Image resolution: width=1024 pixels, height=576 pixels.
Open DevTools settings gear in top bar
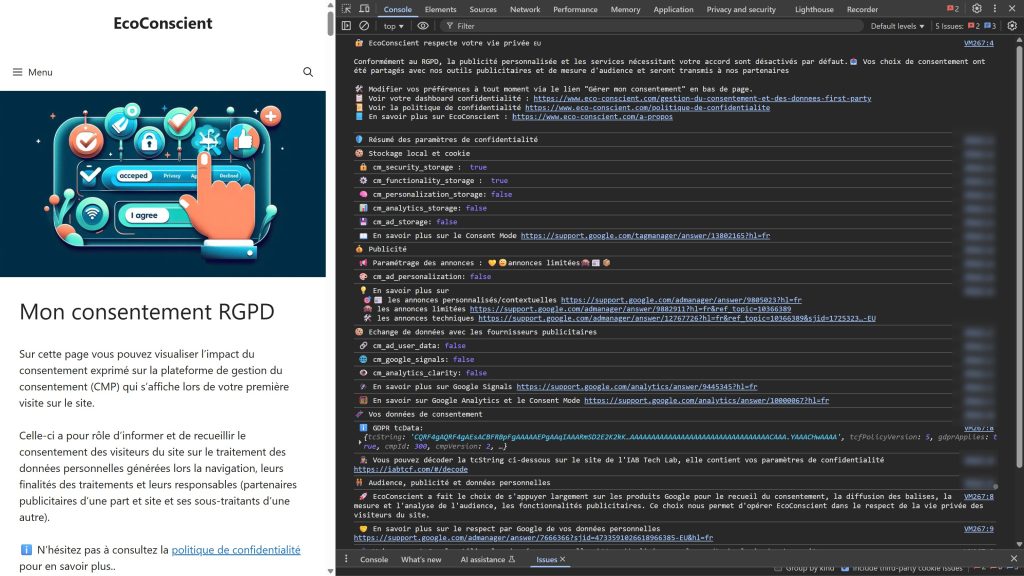coord(976,9)
